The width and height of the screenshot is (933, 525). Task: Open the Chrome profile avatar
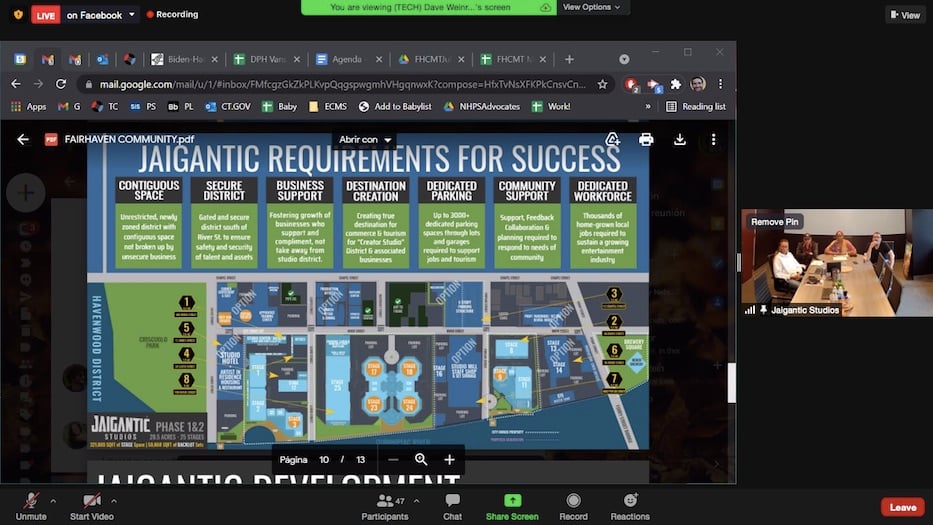(x=698, y=84)
